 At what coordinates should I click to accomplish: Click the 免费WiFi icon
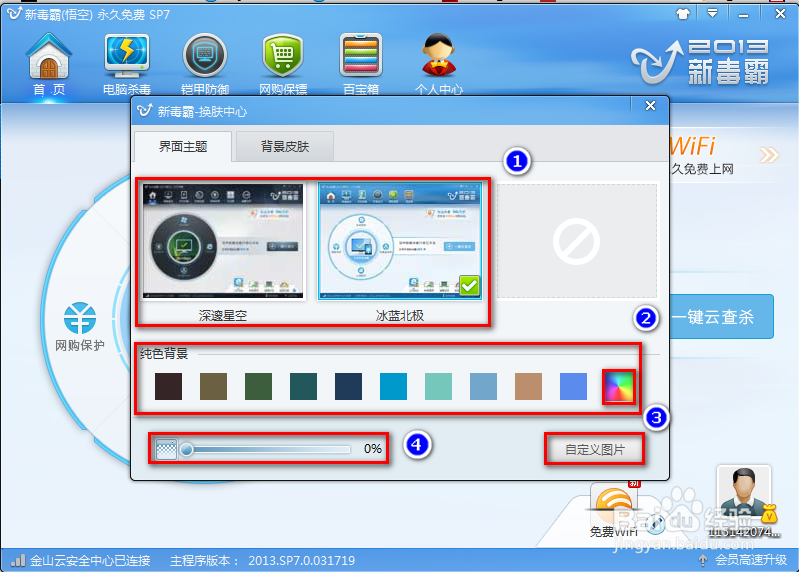point(614,498)
